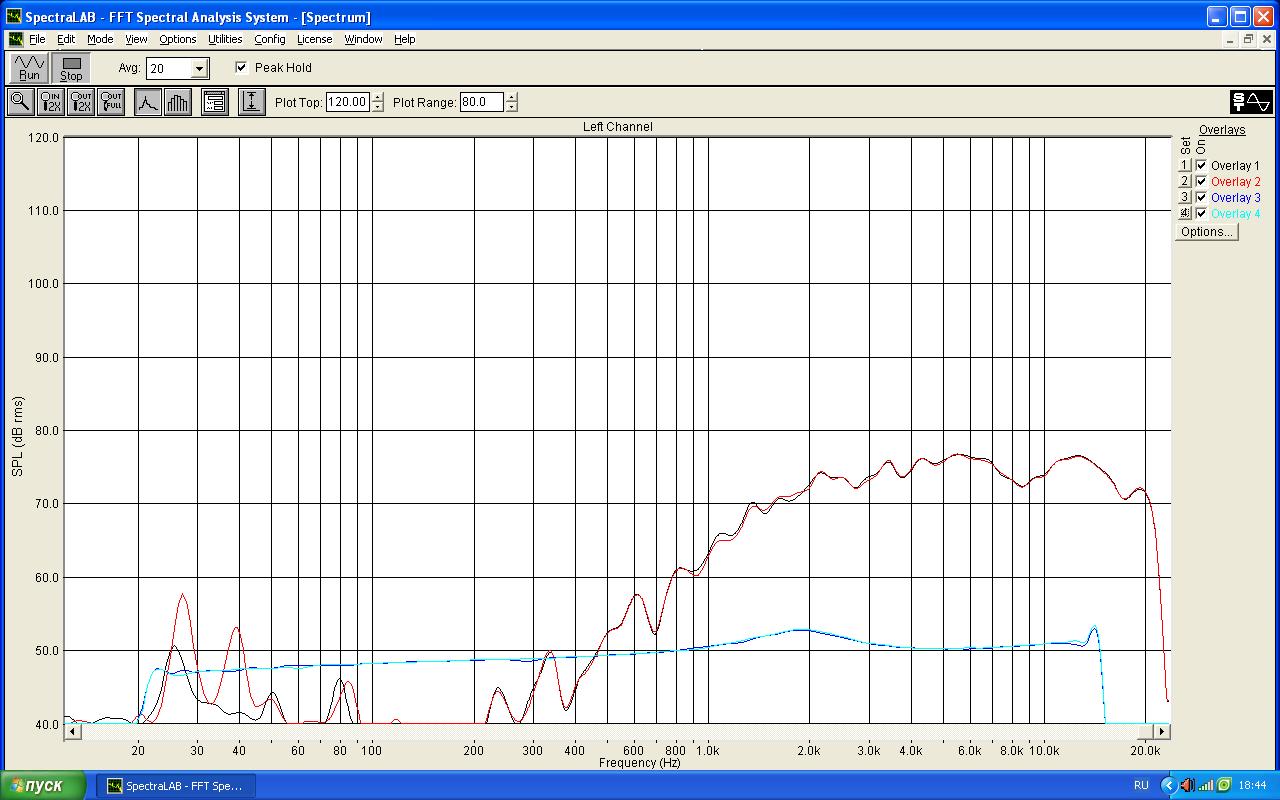The height and width of the screenshot is (800, 1280).
Task: Switch to bar graph display
Action: 178,102
